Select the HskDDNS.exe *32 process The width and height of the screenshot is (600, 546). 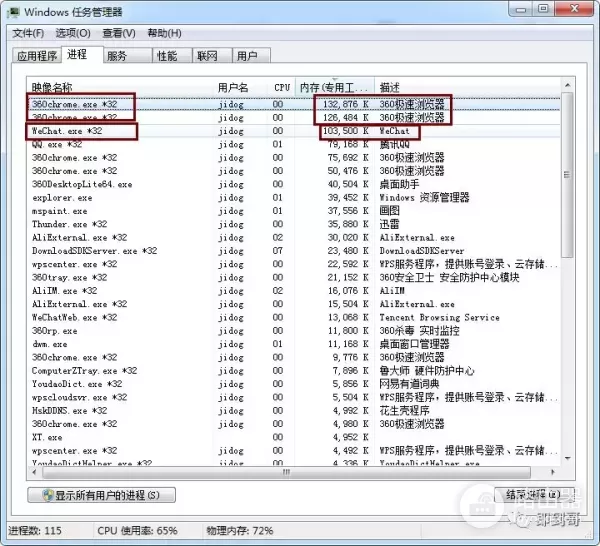[69, 411]
